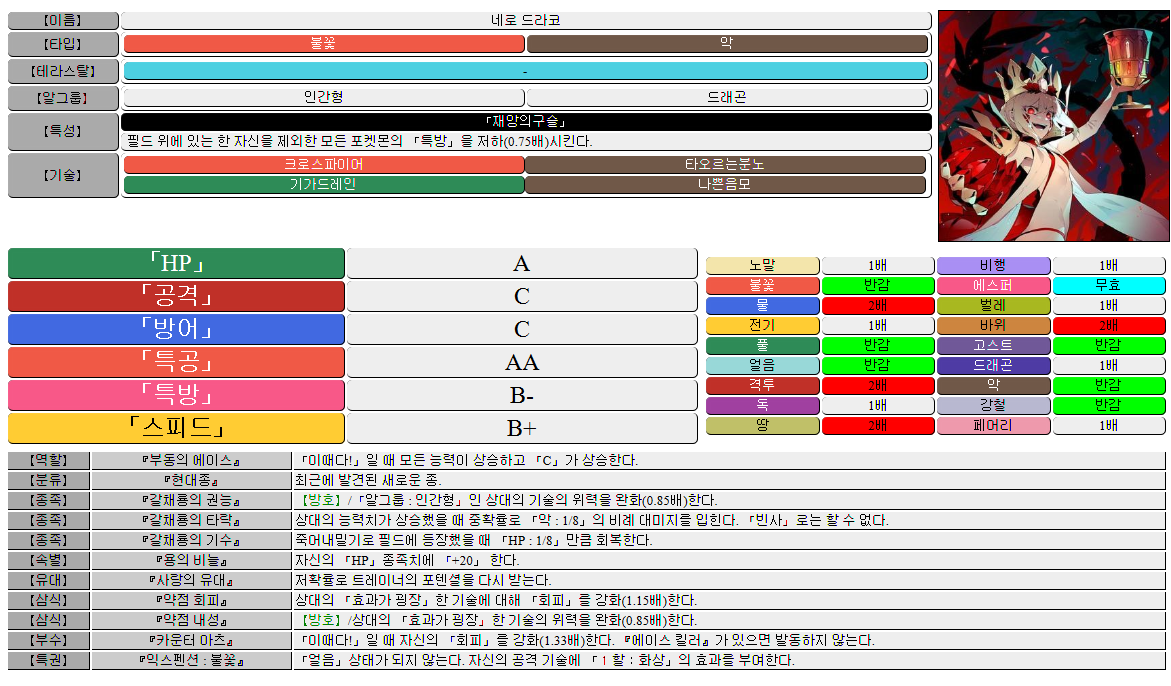Click the red 2배 cell beside 바위
Viewport: 1171px width, 686px height.
[1109, 325]
